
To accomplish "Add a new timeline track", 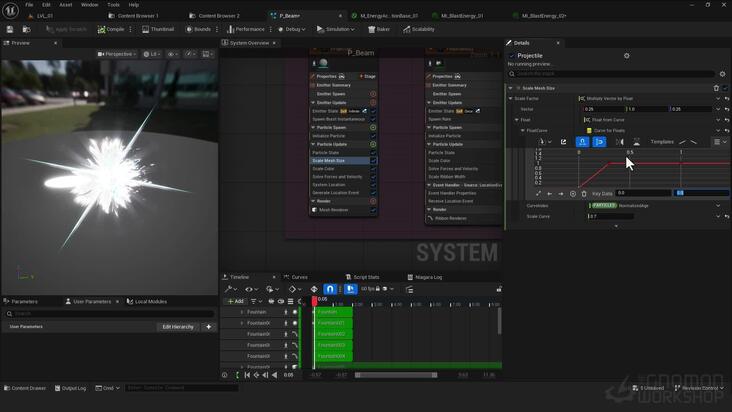I will tap(236, 301).
